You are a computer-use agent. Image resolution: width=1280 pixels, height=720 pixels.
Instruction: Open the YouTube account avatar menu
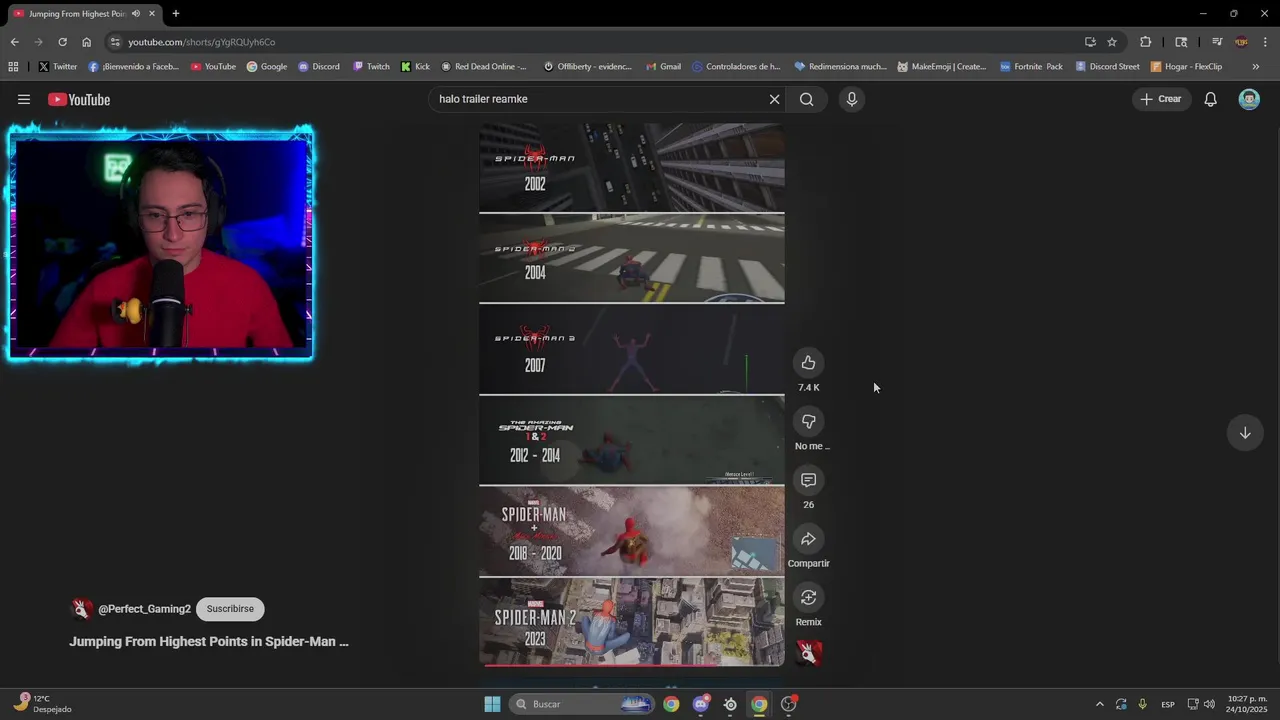pos(1249,99)
